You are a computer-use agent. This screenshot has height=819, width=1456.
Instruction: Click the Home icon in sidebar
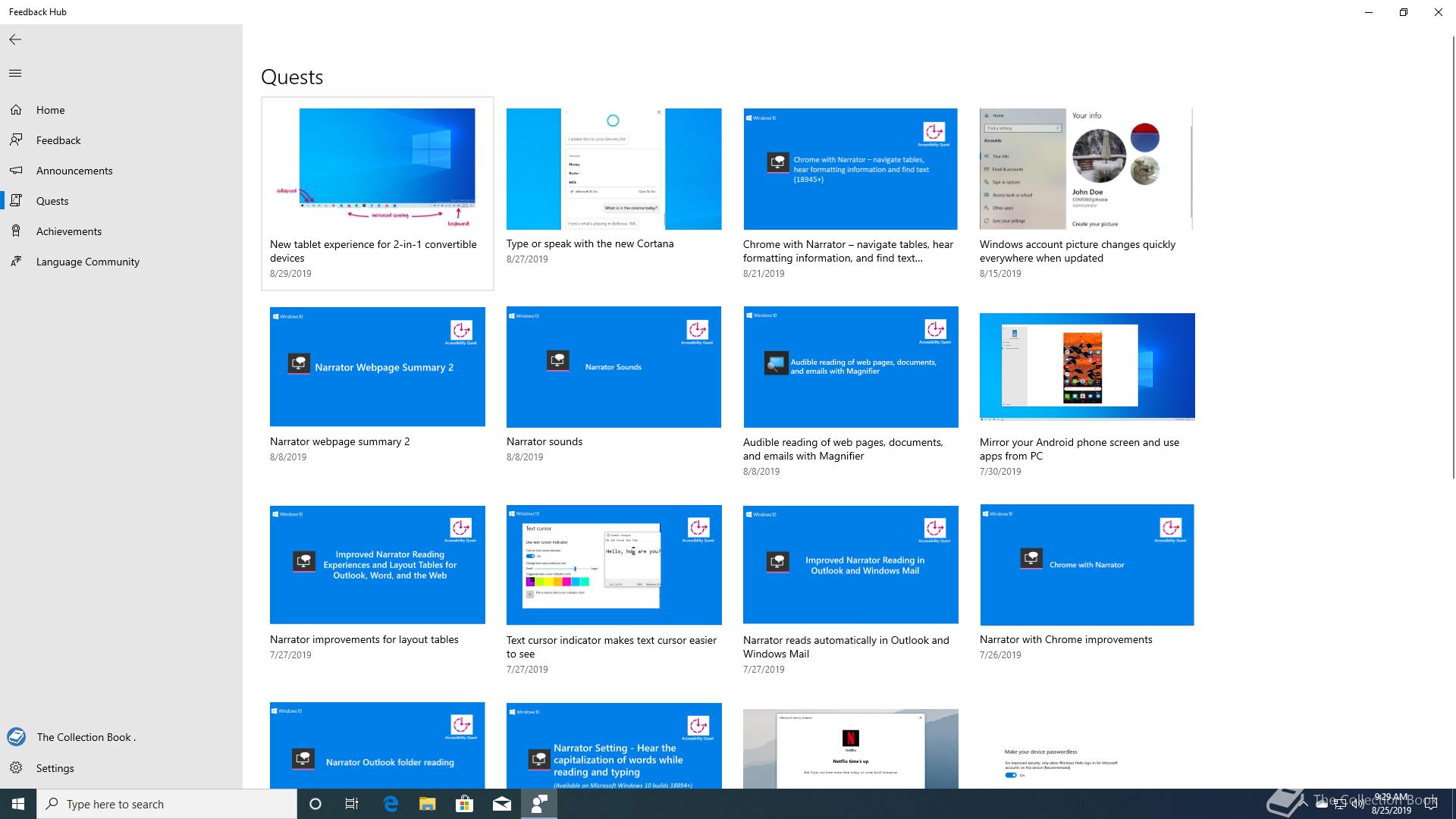pyautogui.click(x=16, y=110)
